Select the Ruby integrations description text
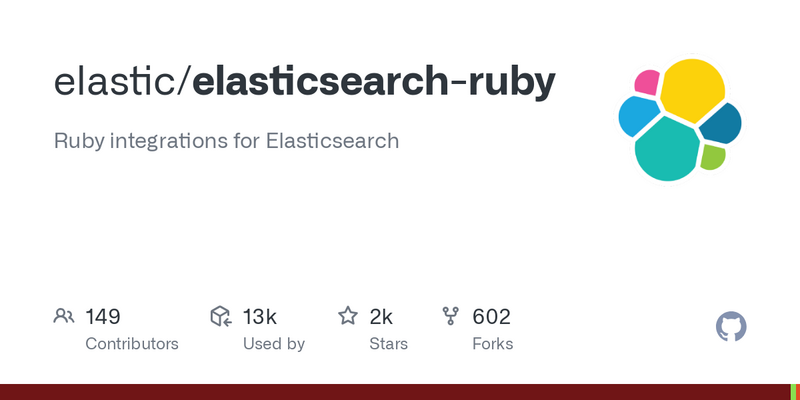This screenshot has width=800, height=400. (227, 141)
